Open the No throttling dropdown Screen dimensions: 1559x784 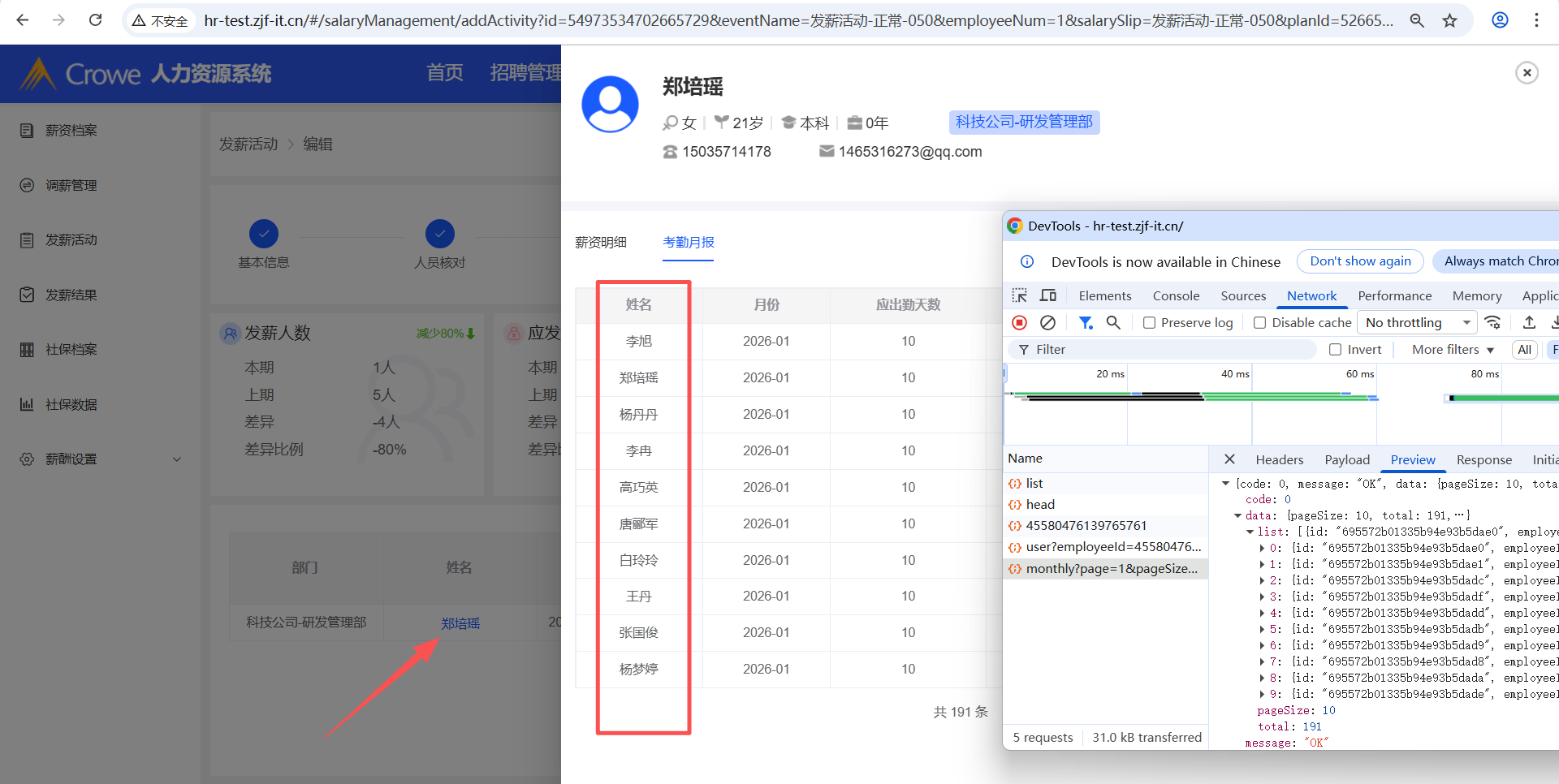click(x=1418, y=323)
